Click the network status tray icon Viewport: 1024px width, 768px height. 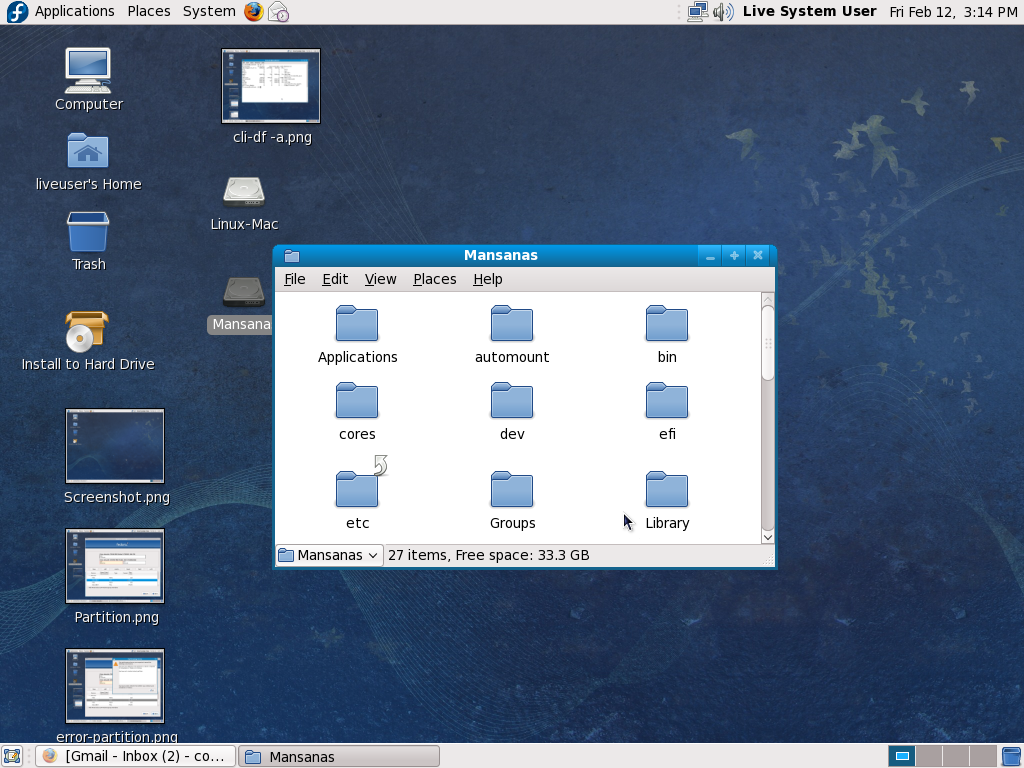coord(698,11)
